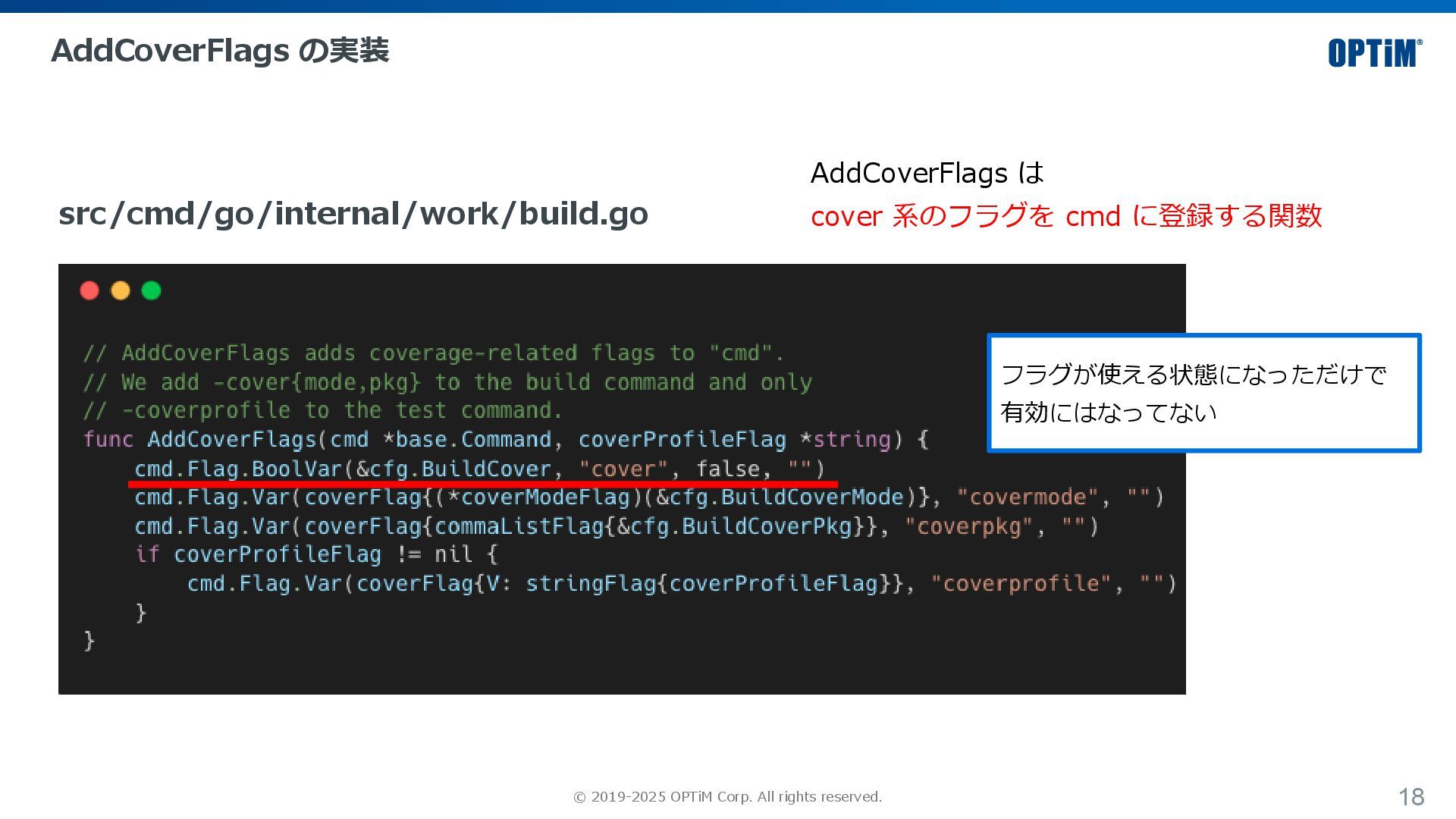Click the "covermode" string in code
Viewport: 1456px width, 819px height.
click(1027, 497)
